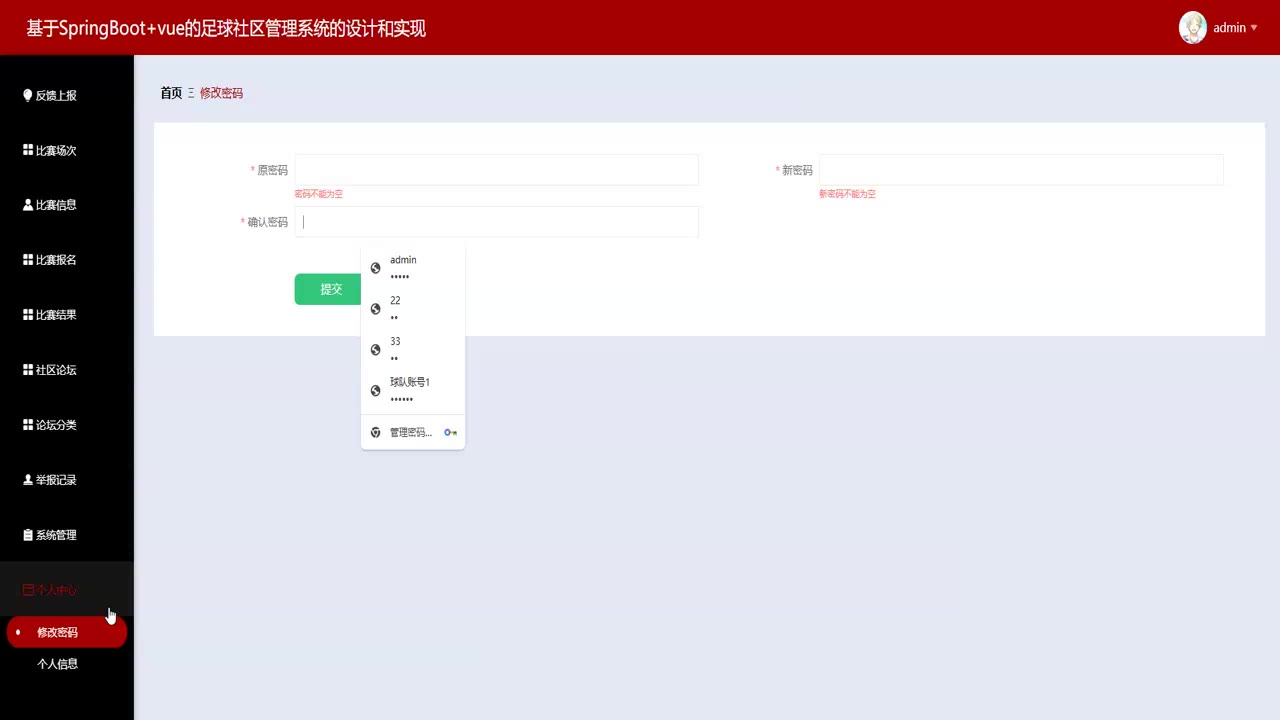Select 修改密码 submenu item
The image size is (1280, 720).
[x=66, y=632]
